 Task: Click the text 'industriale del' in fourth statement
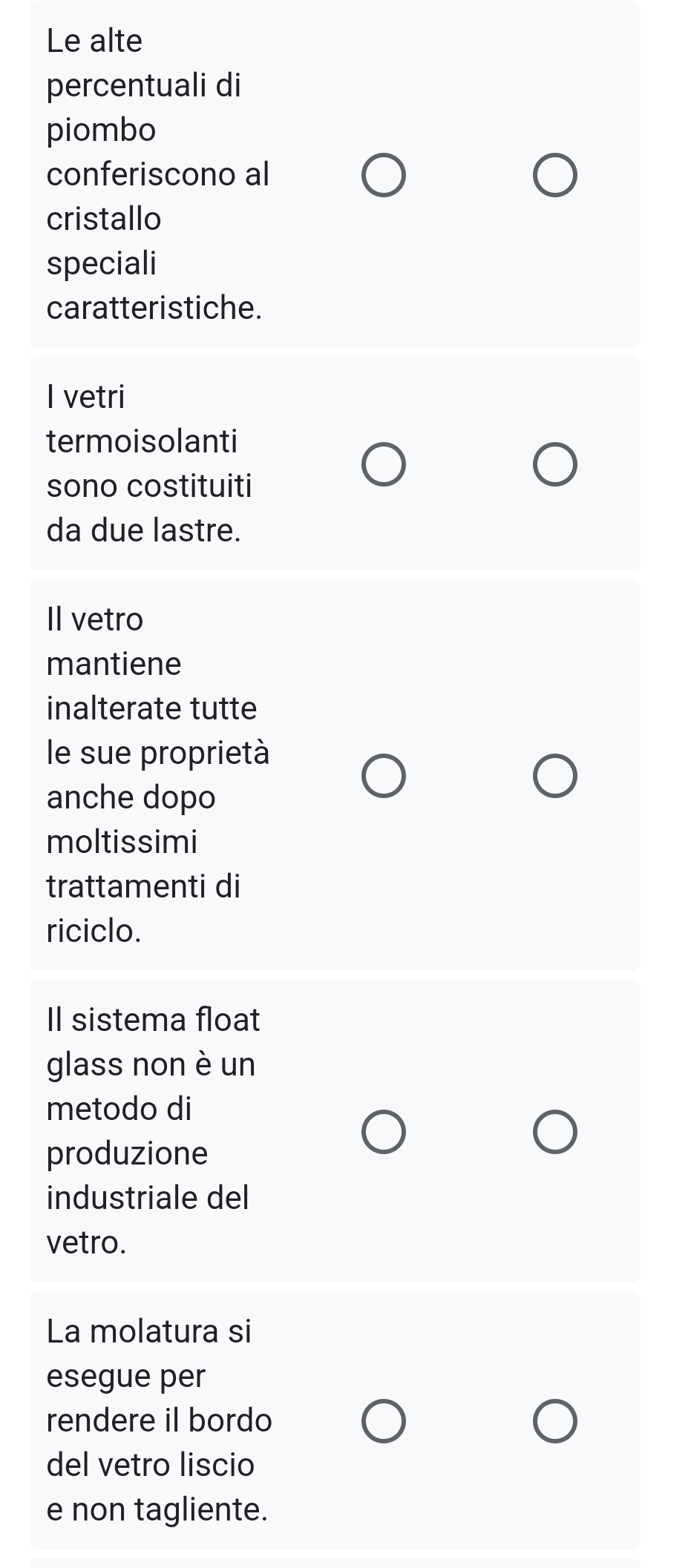click(x=148, y=1199)
